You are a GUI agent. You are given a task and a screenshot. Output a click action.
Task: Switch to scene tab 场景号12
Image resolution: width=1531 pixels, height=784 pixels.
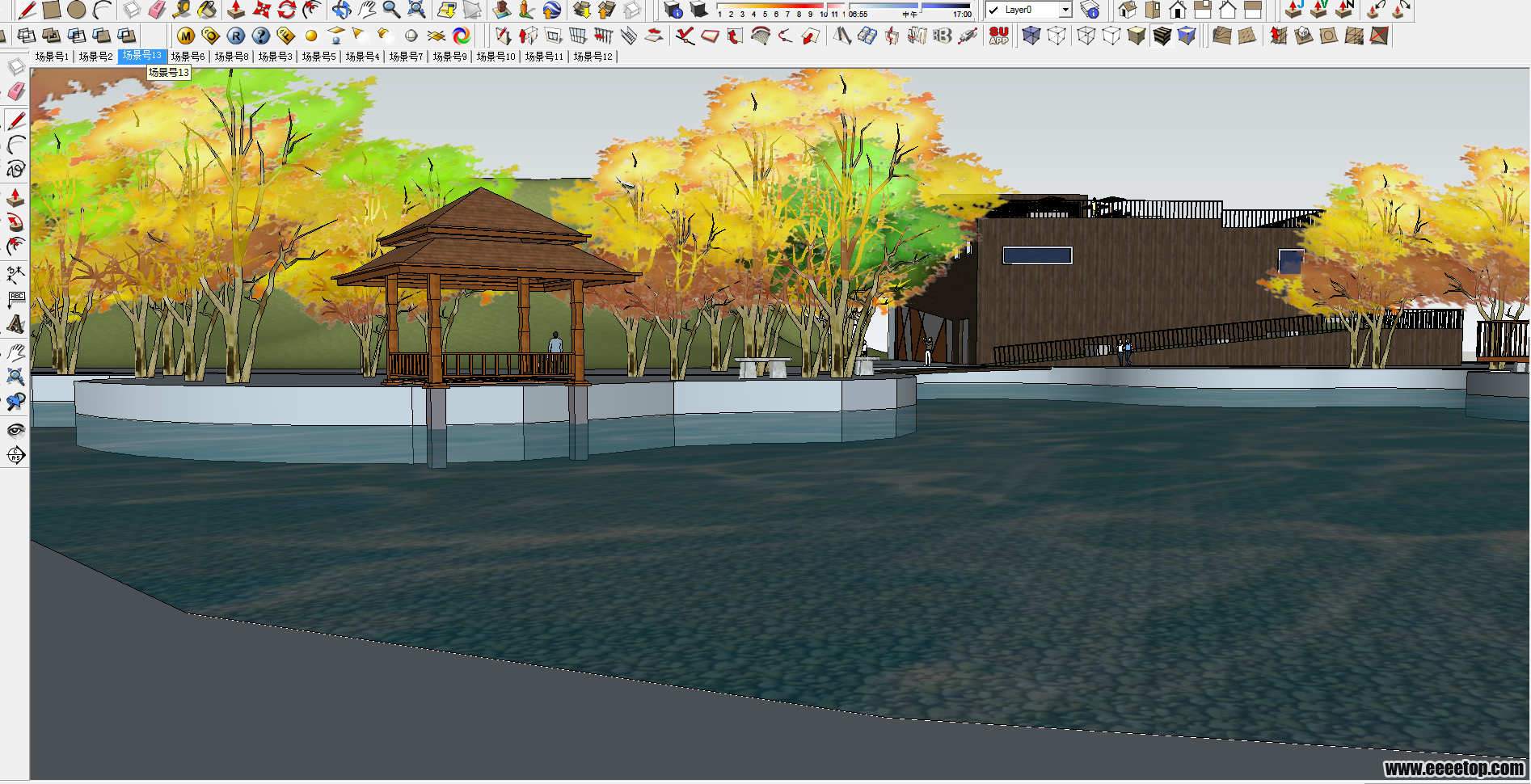[593, 57]
